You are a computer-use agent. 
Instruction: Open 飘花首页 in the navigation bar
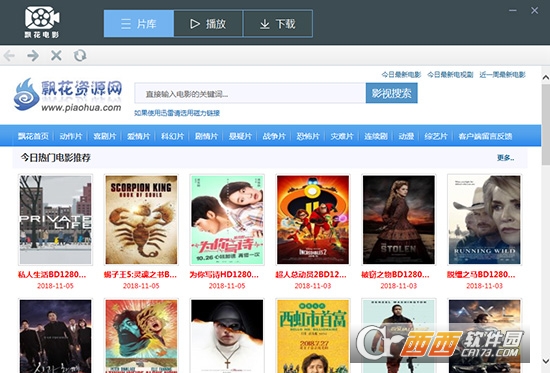tap(33, 136)
